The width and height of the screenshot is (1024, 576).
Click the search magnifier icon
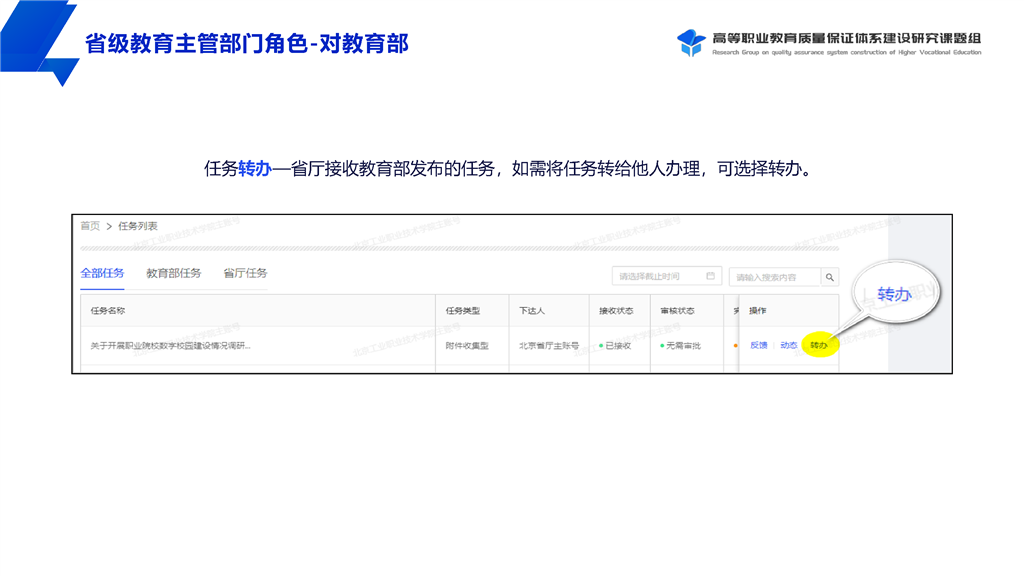click(830, 277)
